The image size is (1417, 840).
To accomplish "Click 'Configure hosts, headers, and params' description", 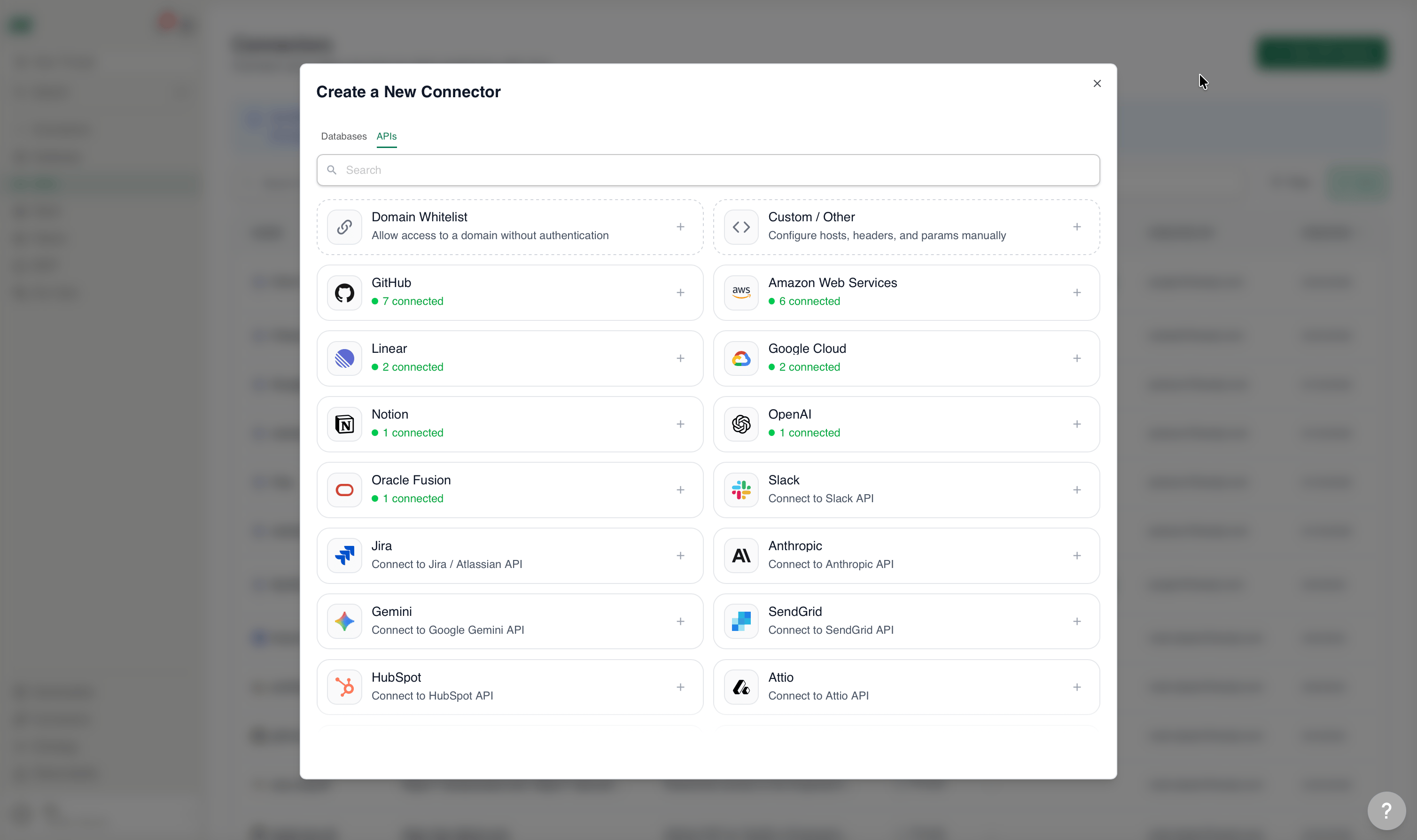I will click(x=887, y=235).
